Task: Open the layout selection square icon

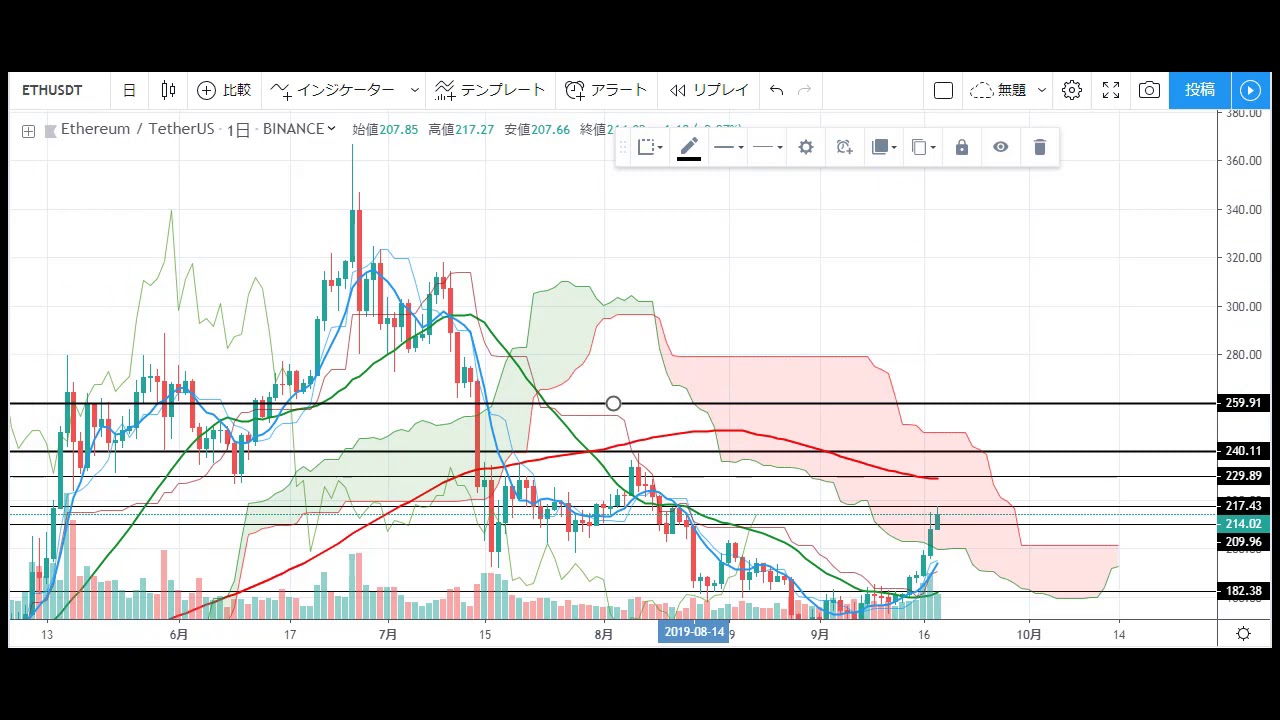Action: pyautogui.click(x=943, y=91)
